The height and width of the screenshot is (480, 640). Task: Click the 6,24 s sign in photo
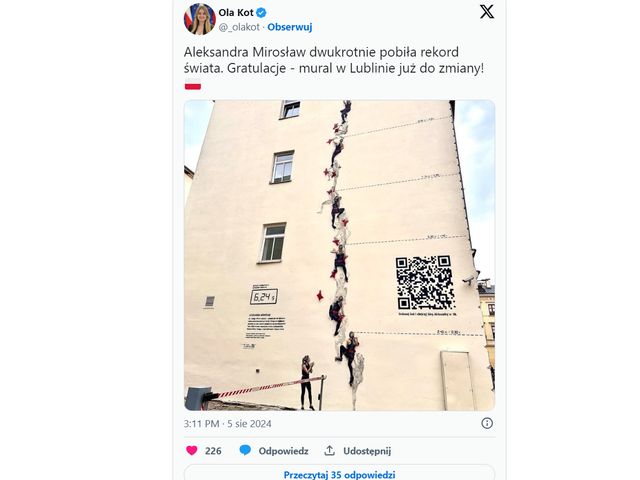pos(263,297)
